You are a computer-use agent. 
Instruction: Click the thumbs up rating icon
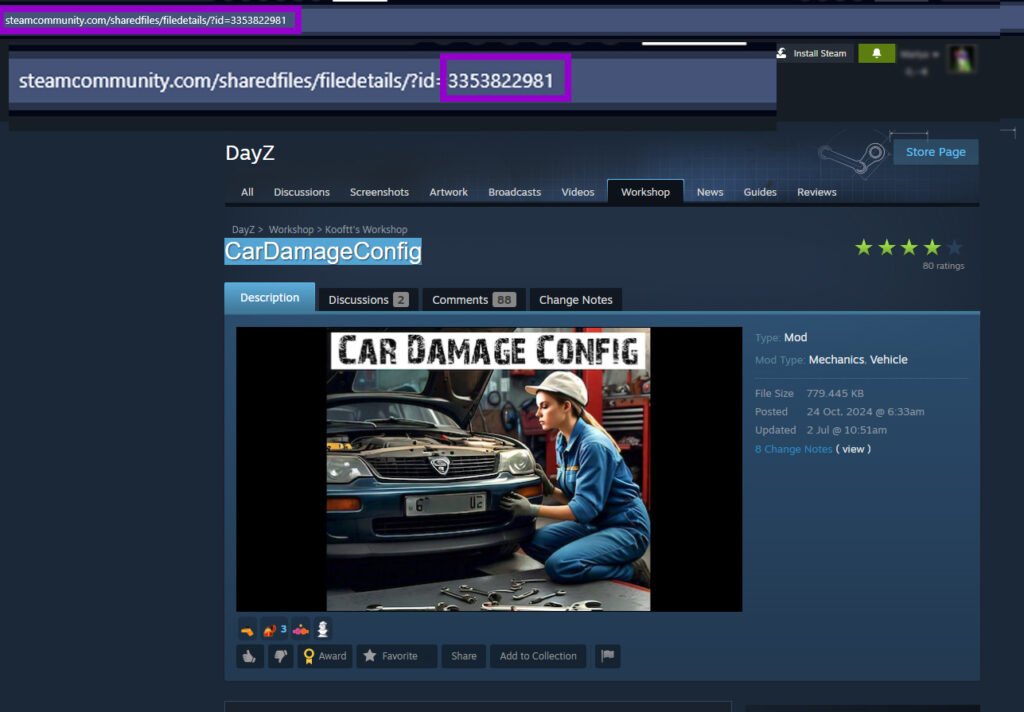(x=249, y=656)
